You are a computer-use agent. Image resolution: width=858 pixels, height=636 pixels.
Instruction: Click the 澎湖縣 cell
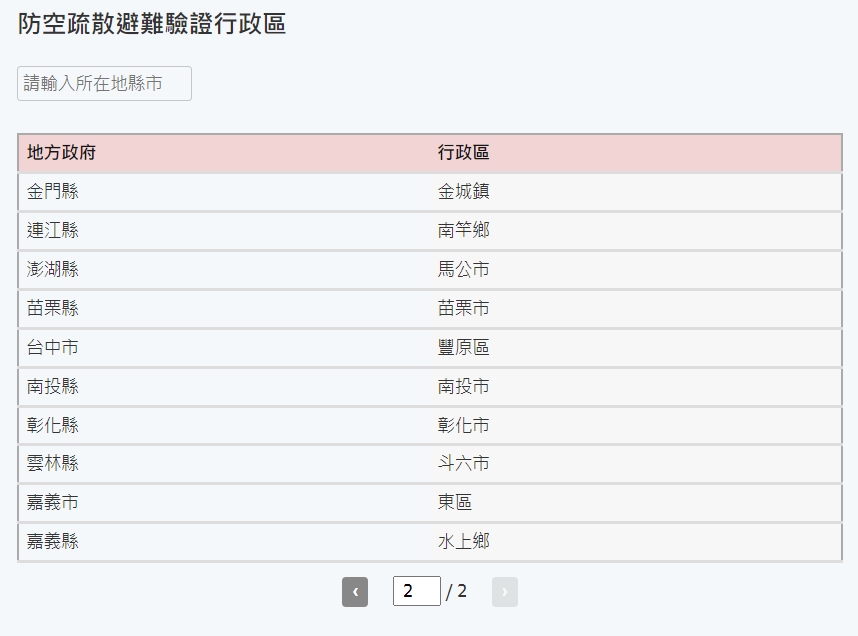[53, 270]
